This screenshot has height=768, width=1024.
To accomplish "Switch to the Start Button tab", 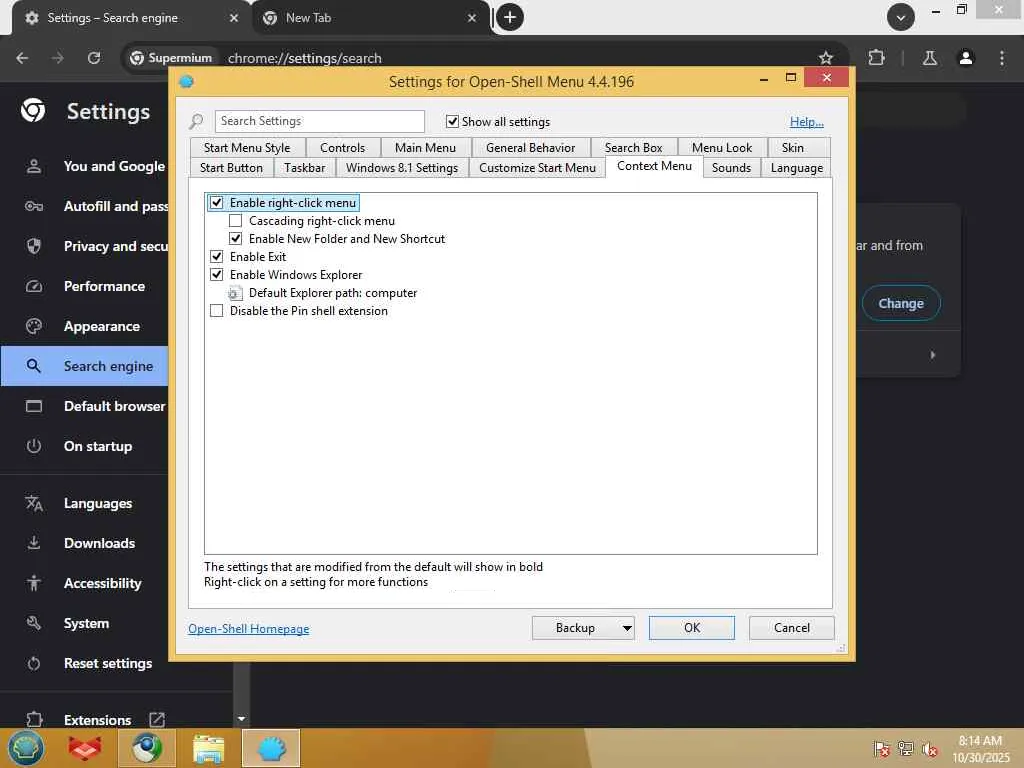I will point(231,168).
